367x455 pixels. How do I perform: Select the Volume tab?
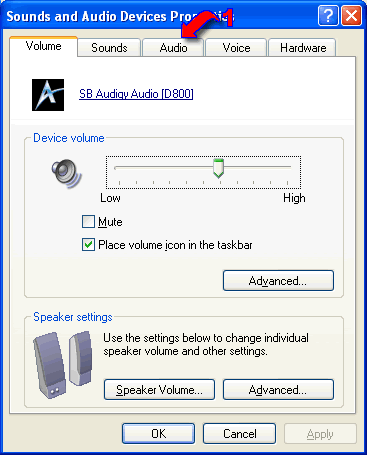[44, 46]
